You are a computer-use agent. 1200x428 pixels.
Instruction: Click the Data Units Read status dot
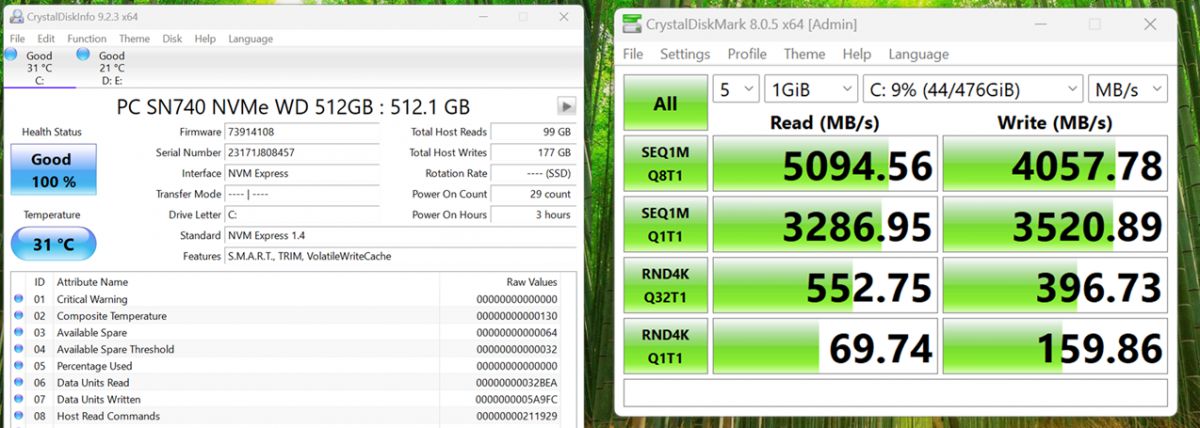[18, 383]
